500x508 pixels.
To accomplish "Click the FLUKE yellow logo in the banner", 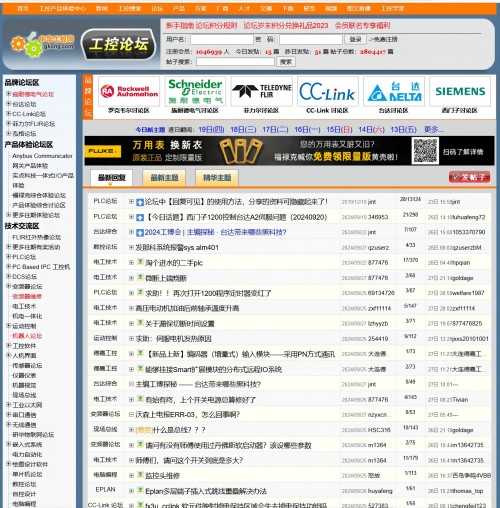I will (103, 151).
